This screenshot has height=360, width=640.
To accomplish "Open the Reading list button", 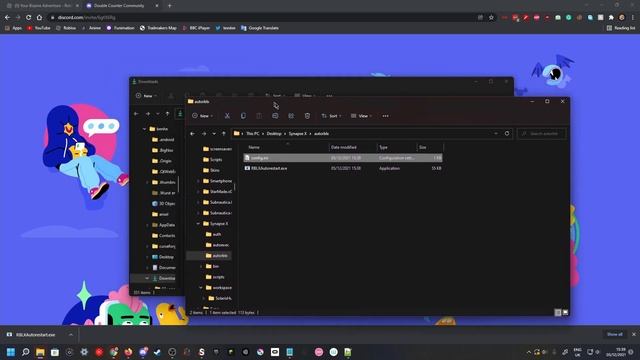I will 621,28.
